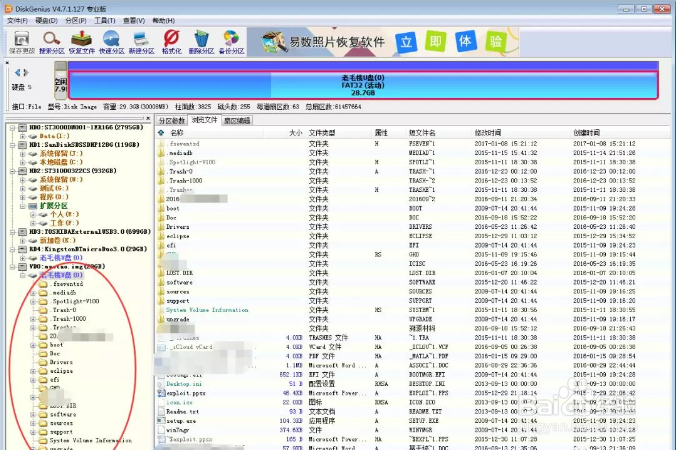Open the 工具(T) menu
The image size is (676, 450).
(105, 21)
